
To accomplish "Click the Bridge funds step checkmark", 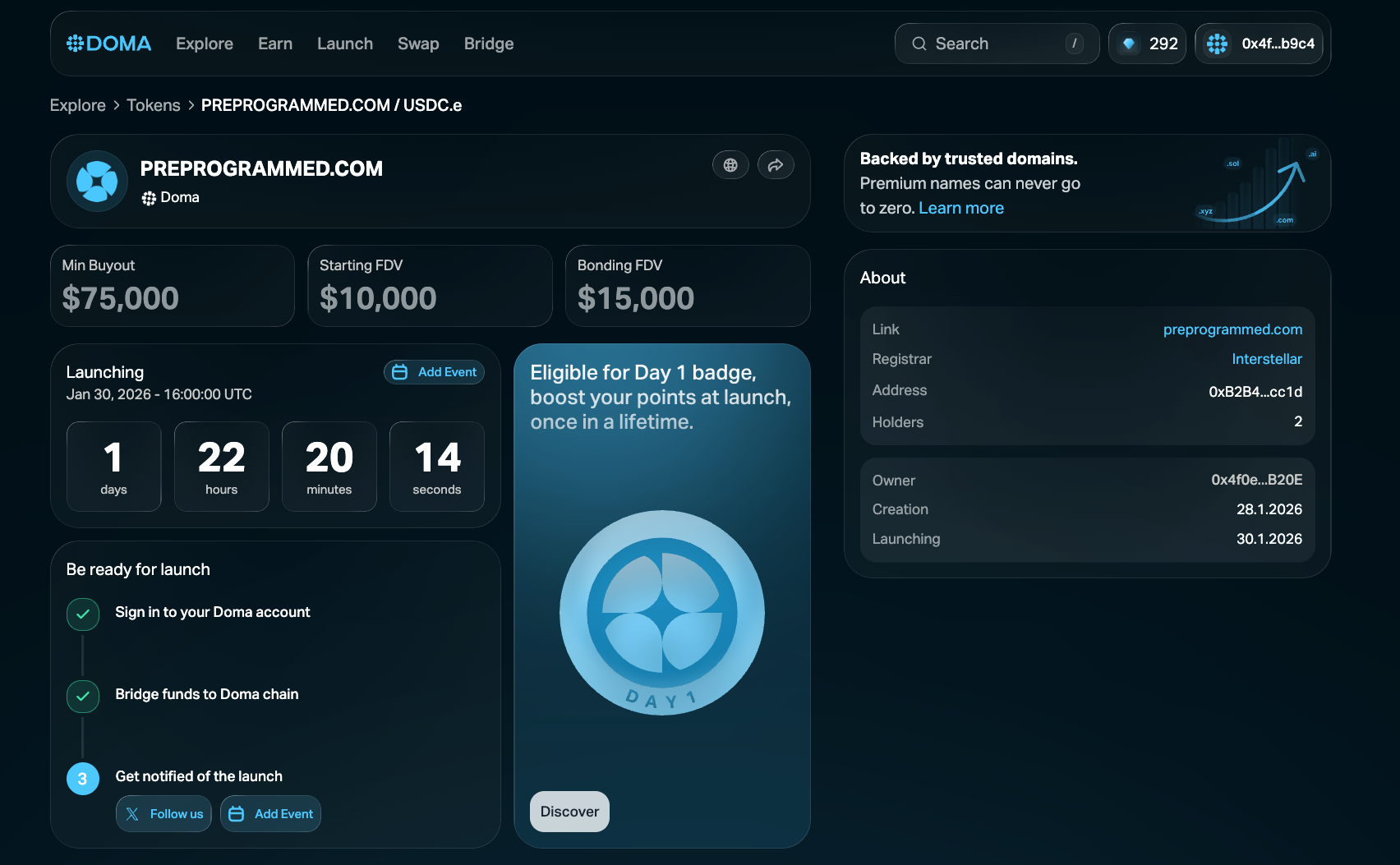I will (83, 696).
